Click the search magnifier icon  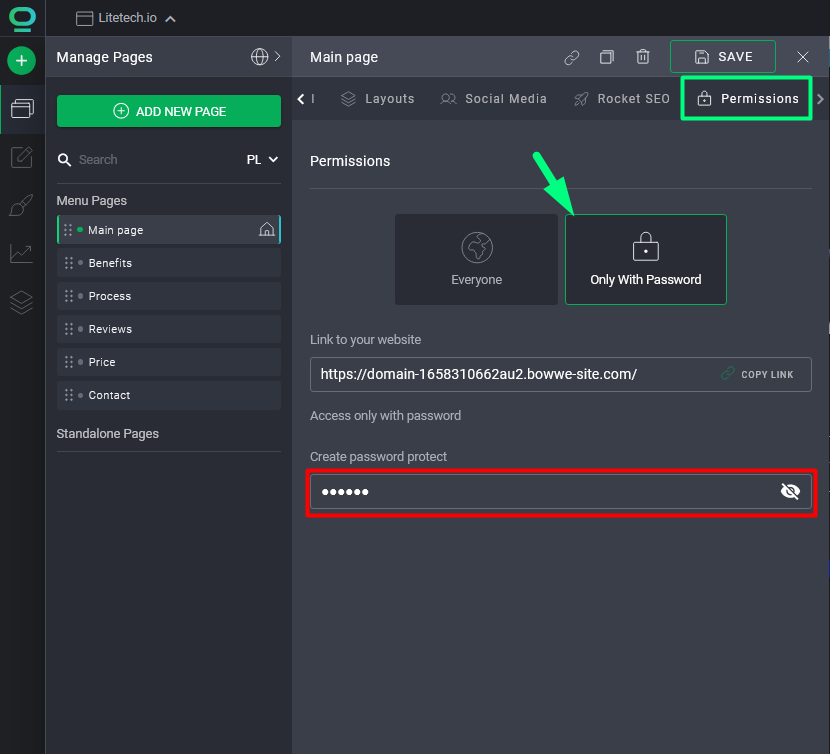[x=65, y=160]
